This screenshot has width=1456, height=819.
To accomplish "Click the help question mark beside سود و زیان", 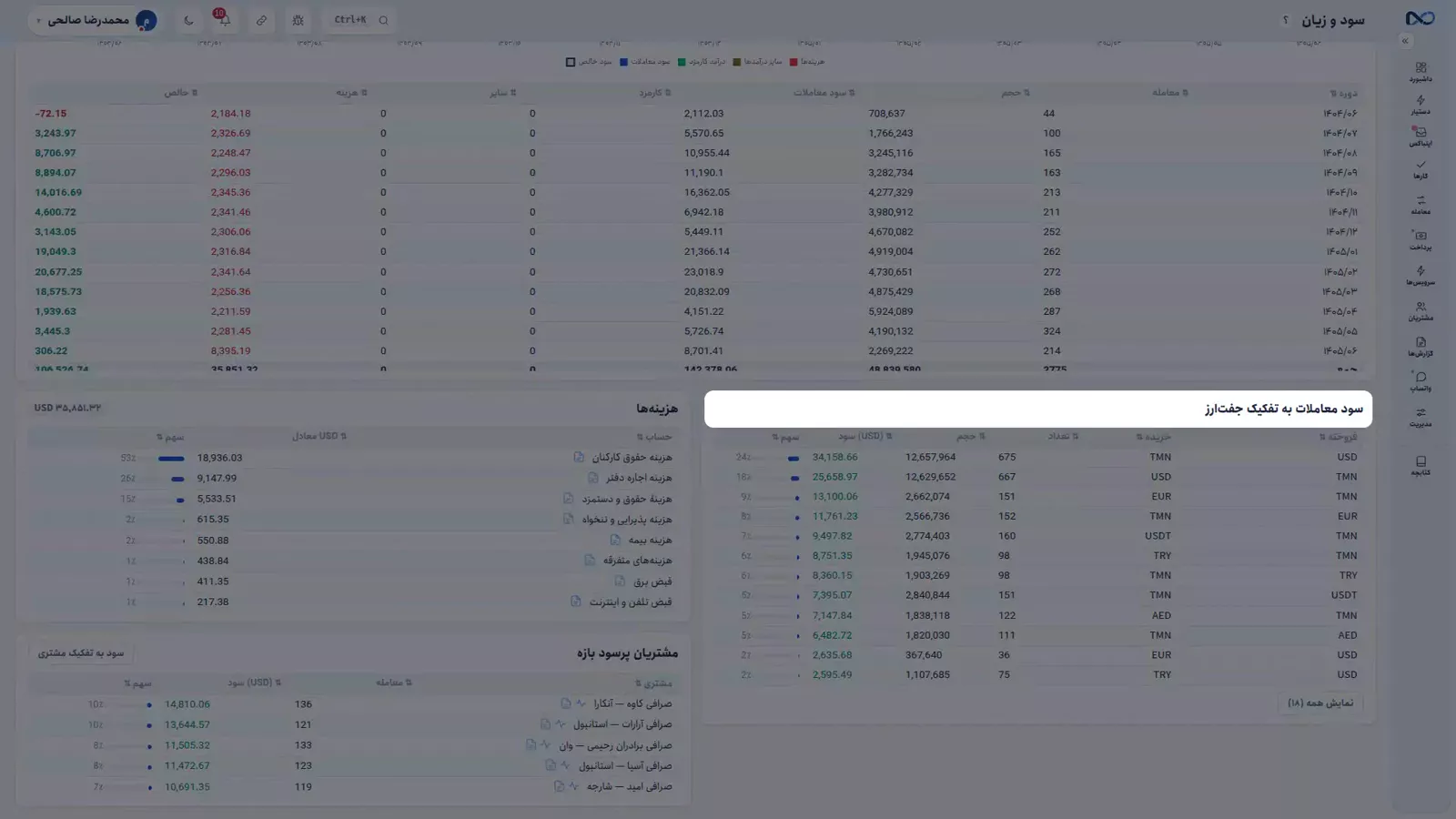I will coord(1285,20).
